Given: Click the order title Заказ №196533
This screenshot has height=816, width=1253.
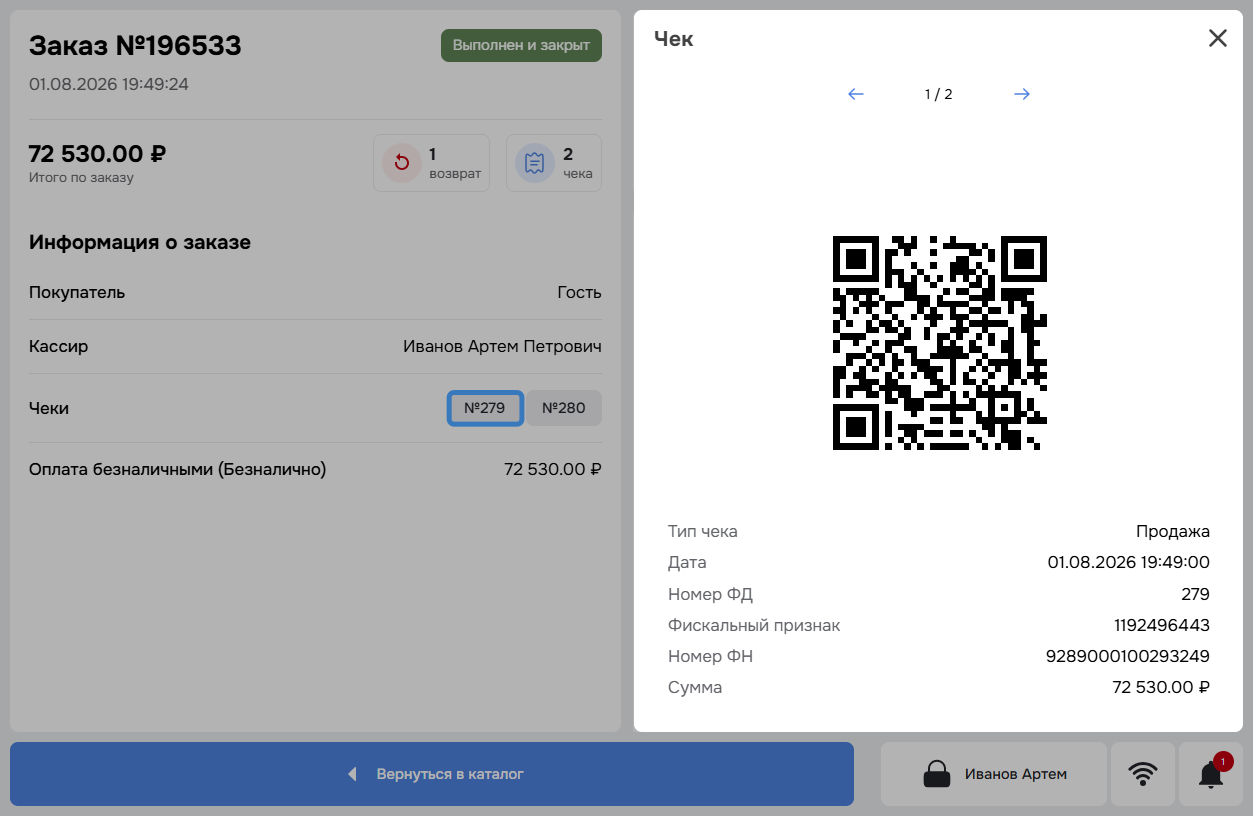Looking at the screenshot, I should click(135, 46).
